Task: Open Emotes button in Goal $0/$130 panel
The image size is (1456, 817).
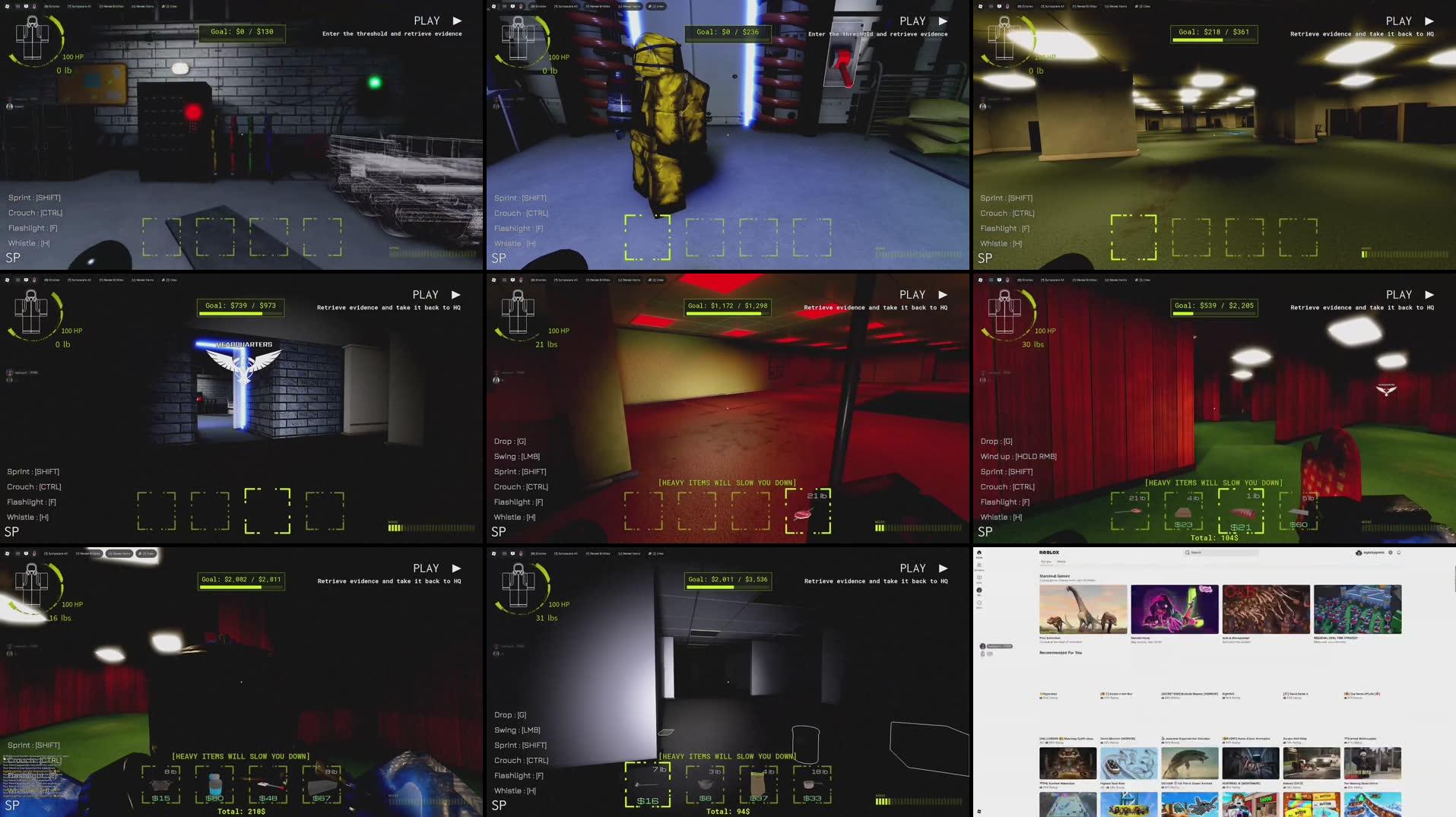Action: 52,6
